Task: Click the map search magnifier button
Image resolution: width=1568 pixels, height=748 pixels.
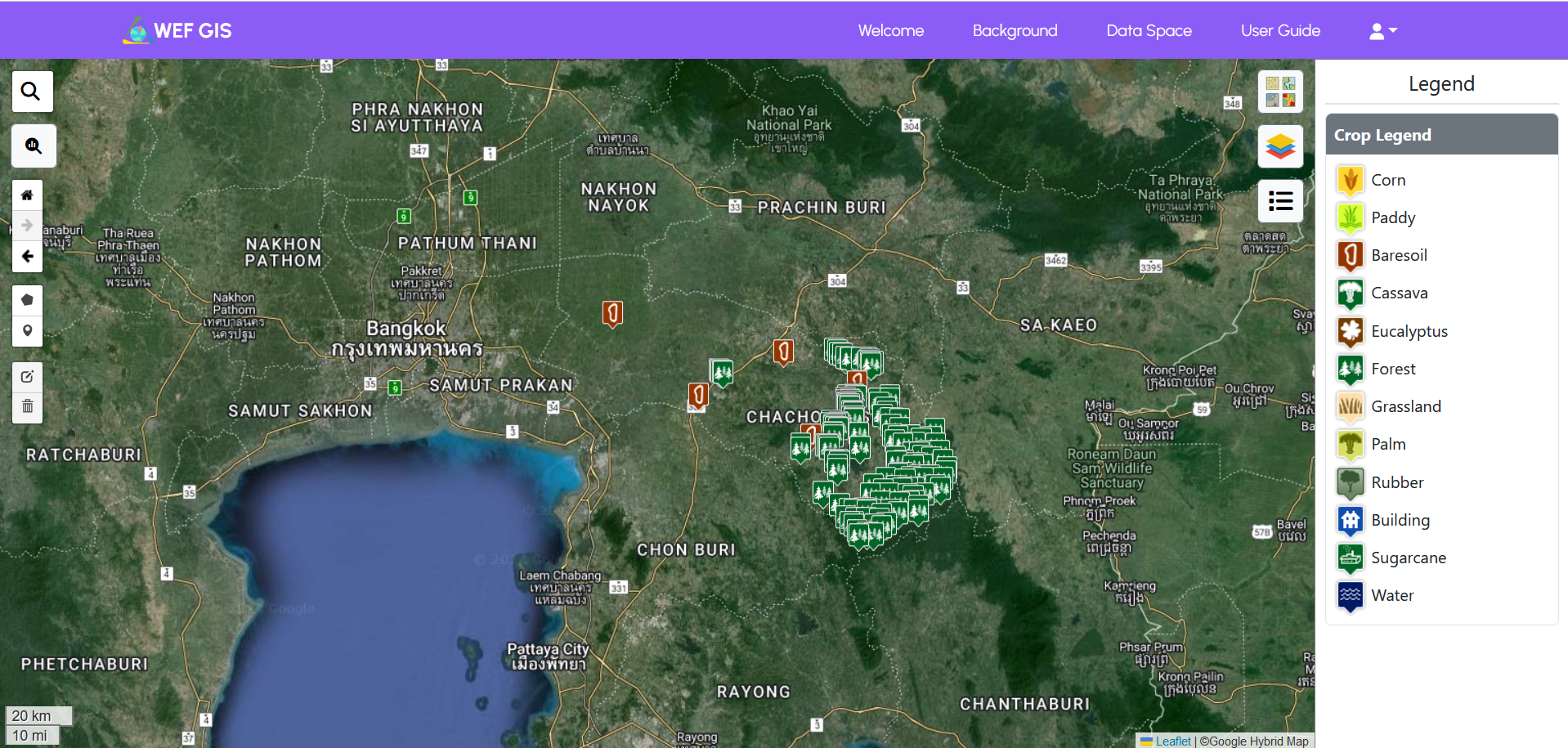Action: click(x=32, y=91)
